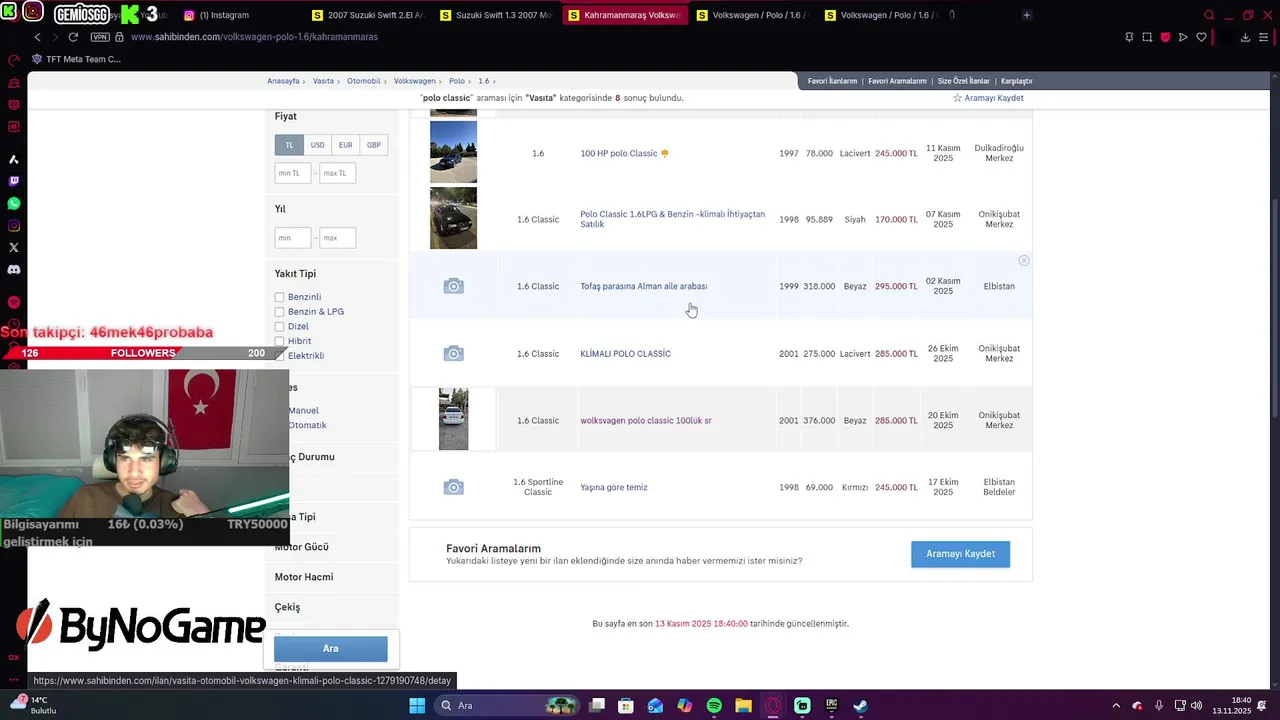Click the blue Aramayı Kaydet button
1280x720 pixels.
(x=960, y=554)
